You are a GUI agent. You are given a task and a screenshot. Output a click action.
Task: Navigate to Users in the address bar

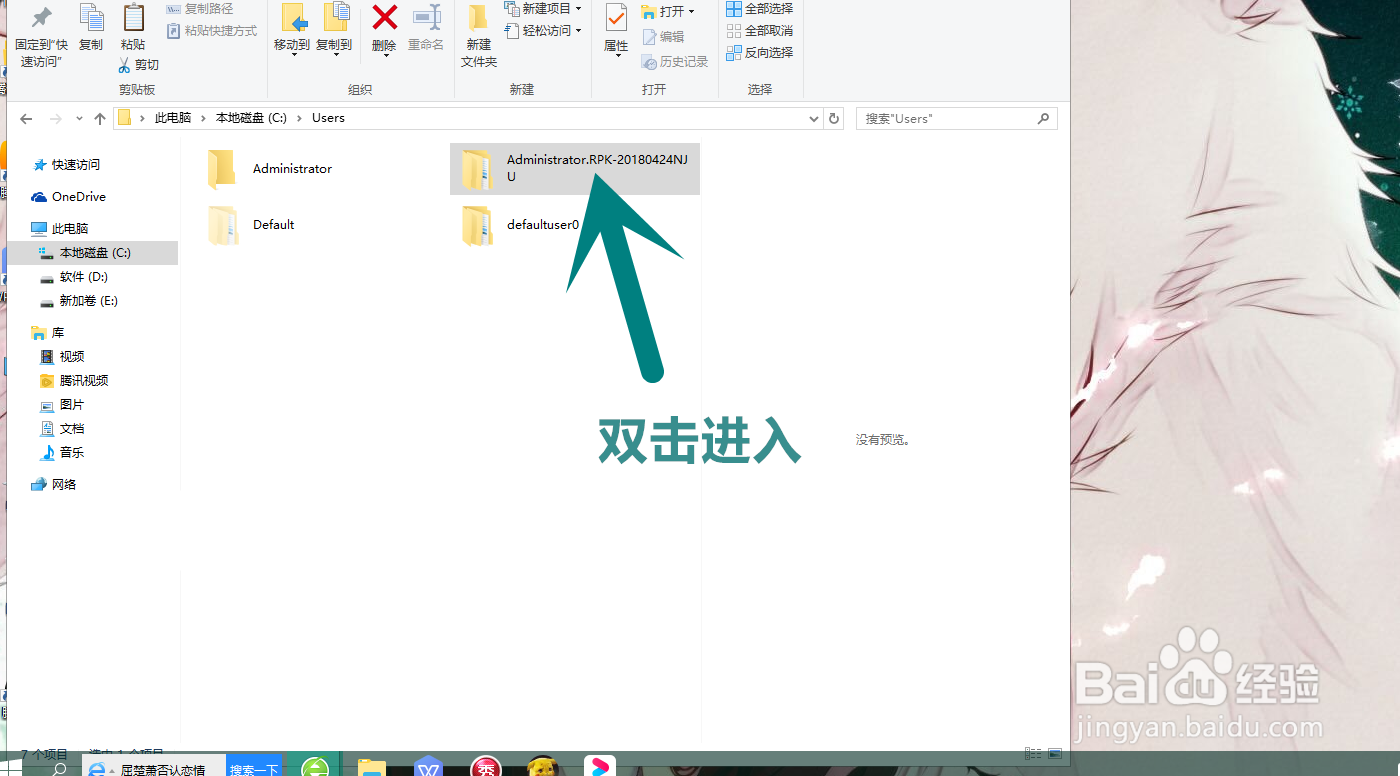(x=328, y=118)
